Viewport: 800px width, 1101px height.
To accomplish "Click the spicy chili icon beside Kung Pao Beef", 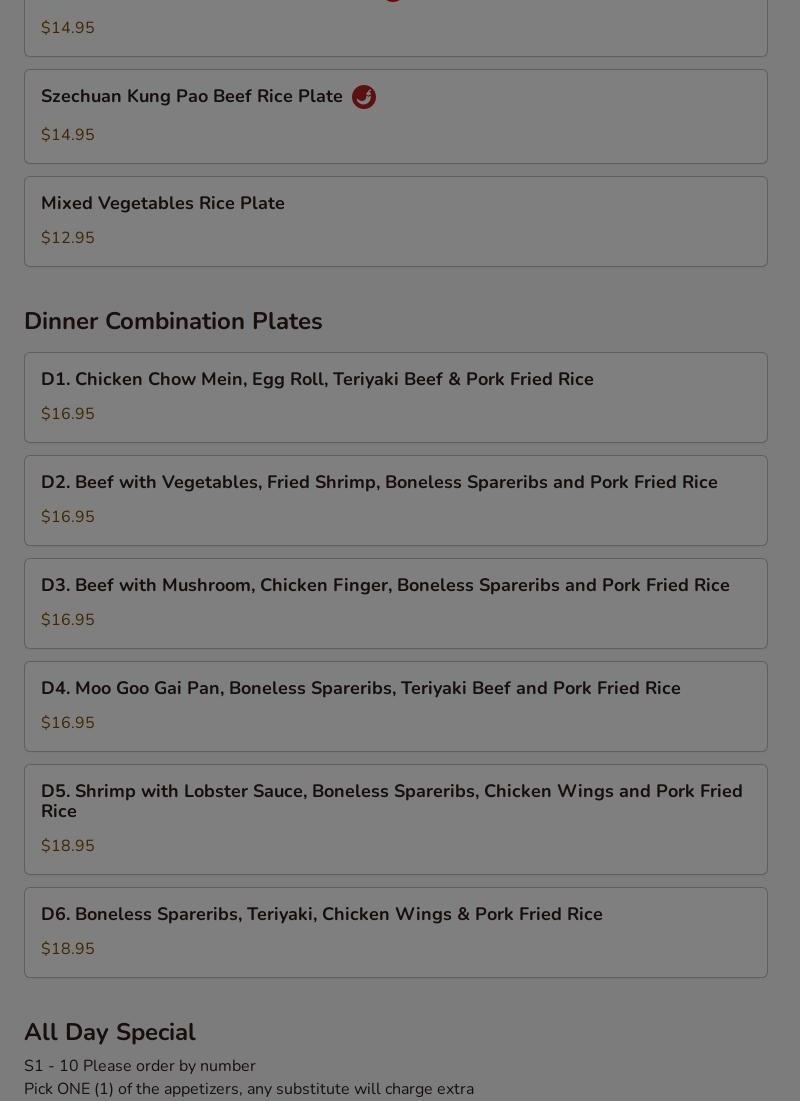I will [x=363, y=97].
